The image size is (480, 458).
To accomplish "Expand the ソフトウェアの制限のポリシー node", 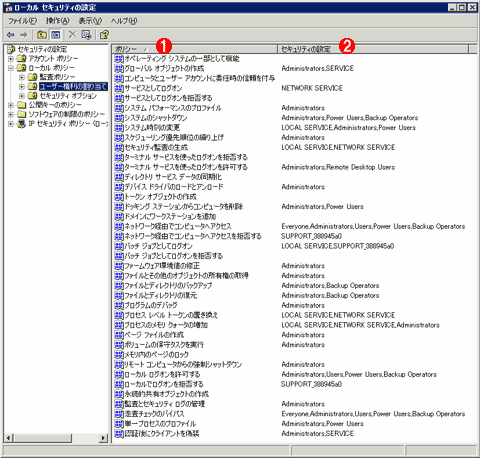I will click(x=11, y=114).
